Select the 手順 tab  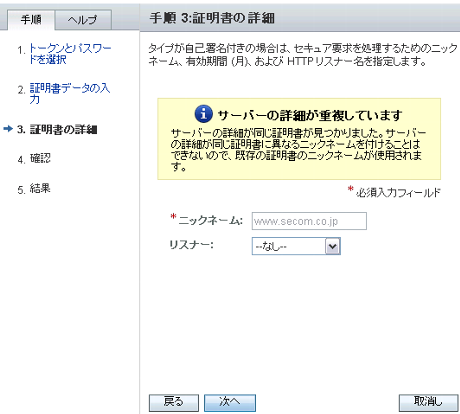pos(31,20)
